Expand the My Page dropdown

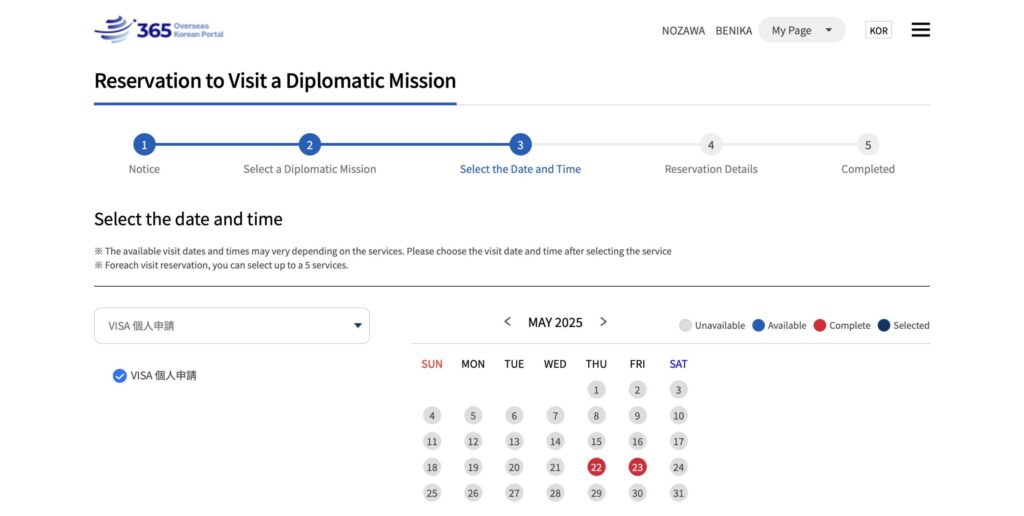(x=801, y=30)
